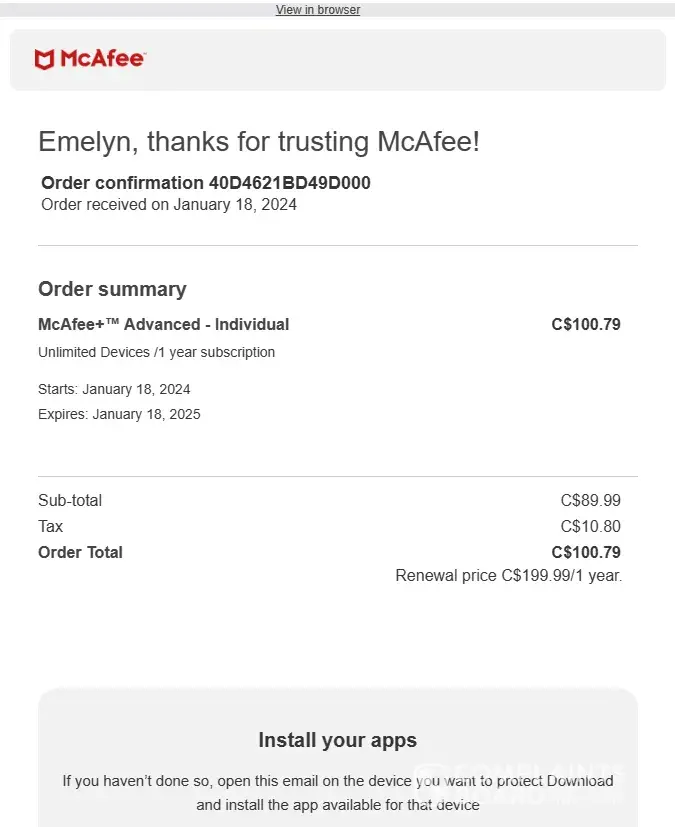Click the Order summary heading
This screenshot has width=675, height=827.
pos(112,289)
